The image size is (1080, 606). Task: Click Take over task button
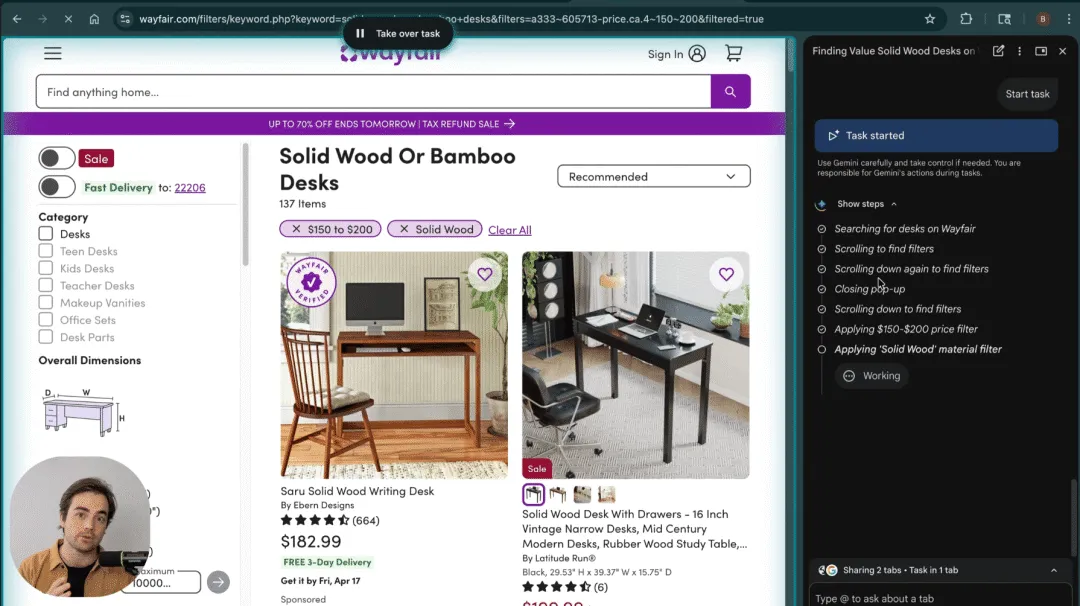coord(398,33)
